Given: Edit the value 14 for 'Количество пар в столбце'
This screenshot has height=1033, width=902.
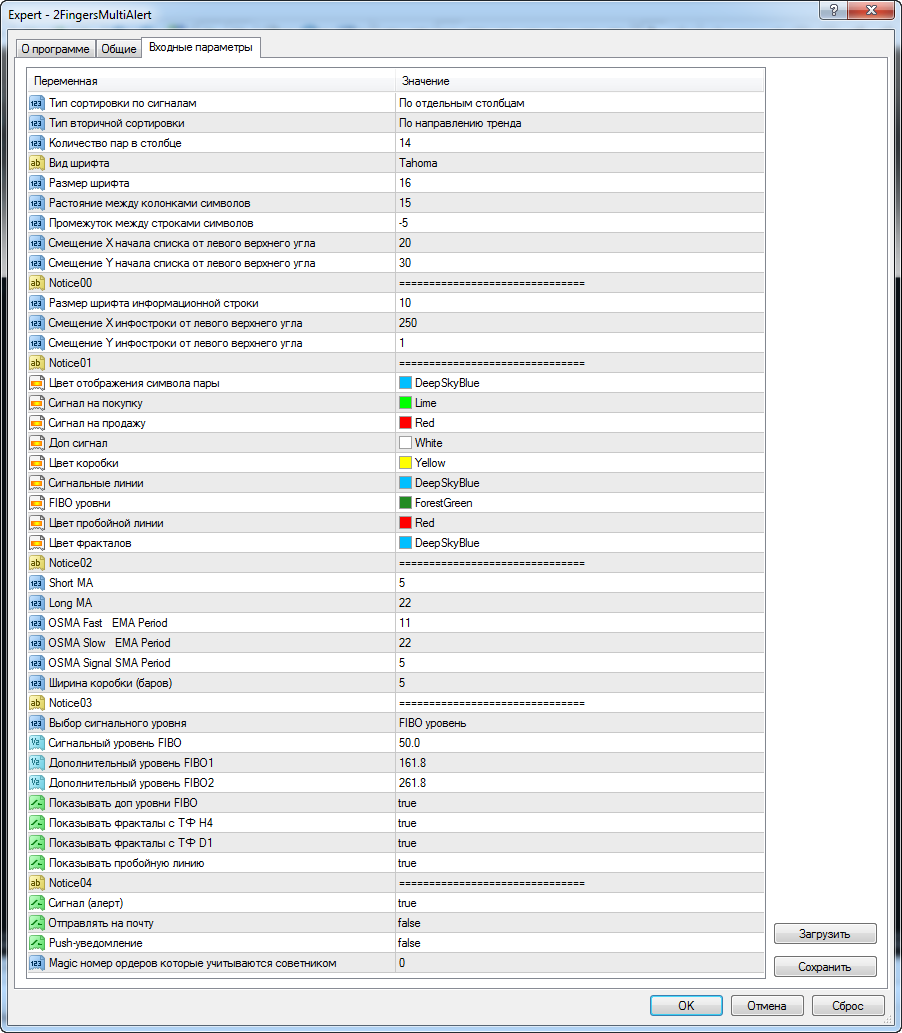Looking at the screenshot, I should pos(580,143).
